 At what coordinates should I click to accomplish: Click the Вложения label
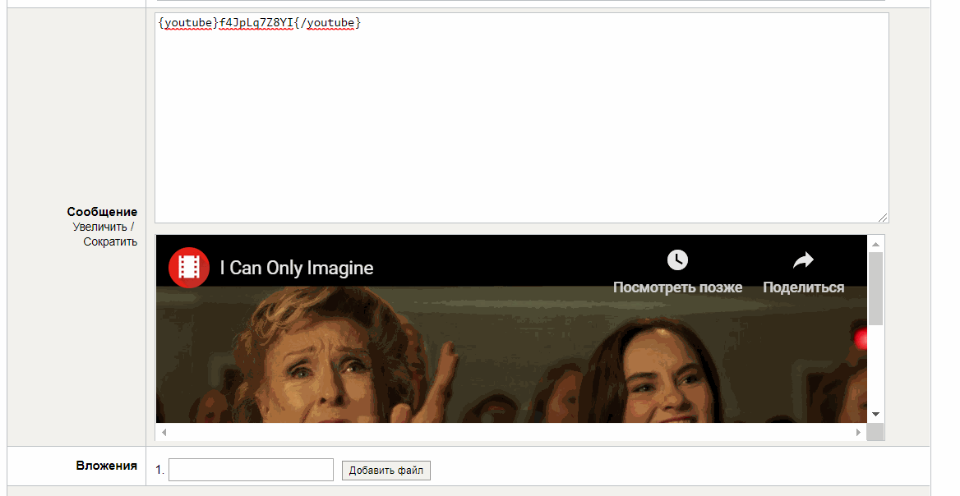click(107, 465)
